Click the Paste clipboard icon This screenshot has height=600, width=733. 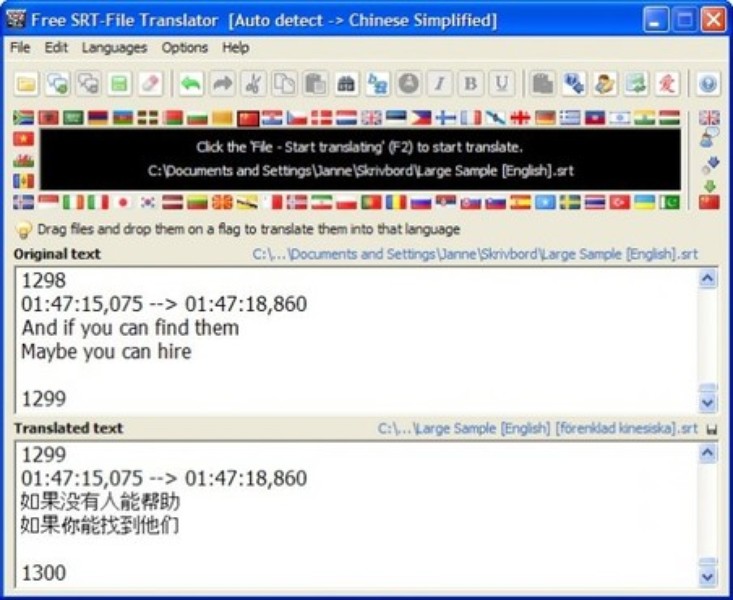tap(315, 84)
